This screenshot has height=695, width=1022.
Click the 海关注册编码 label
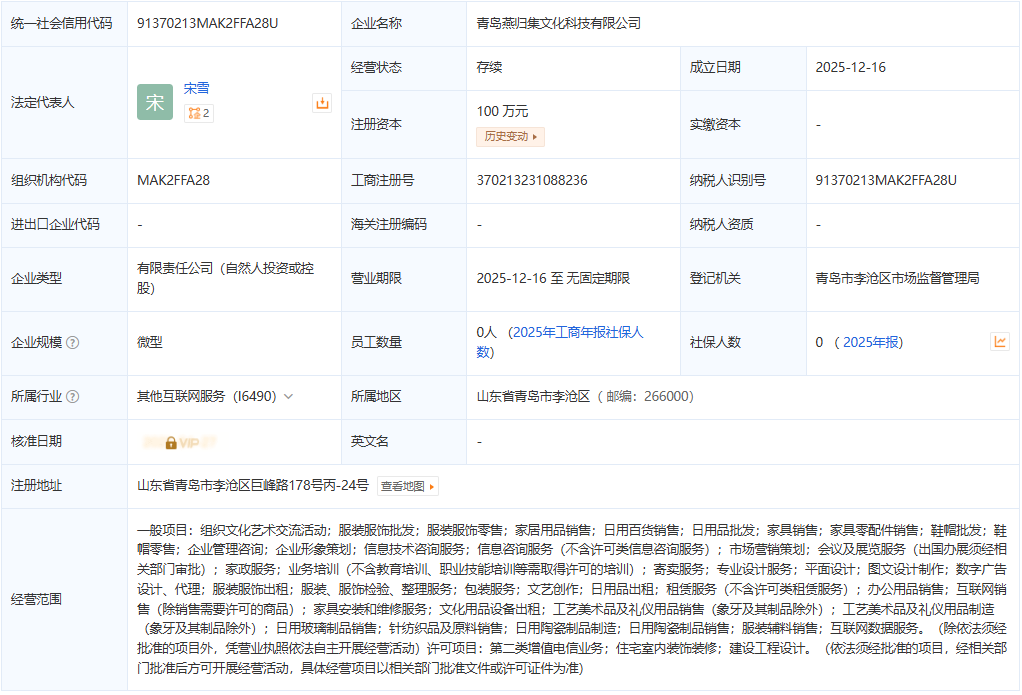pos(388,225)
